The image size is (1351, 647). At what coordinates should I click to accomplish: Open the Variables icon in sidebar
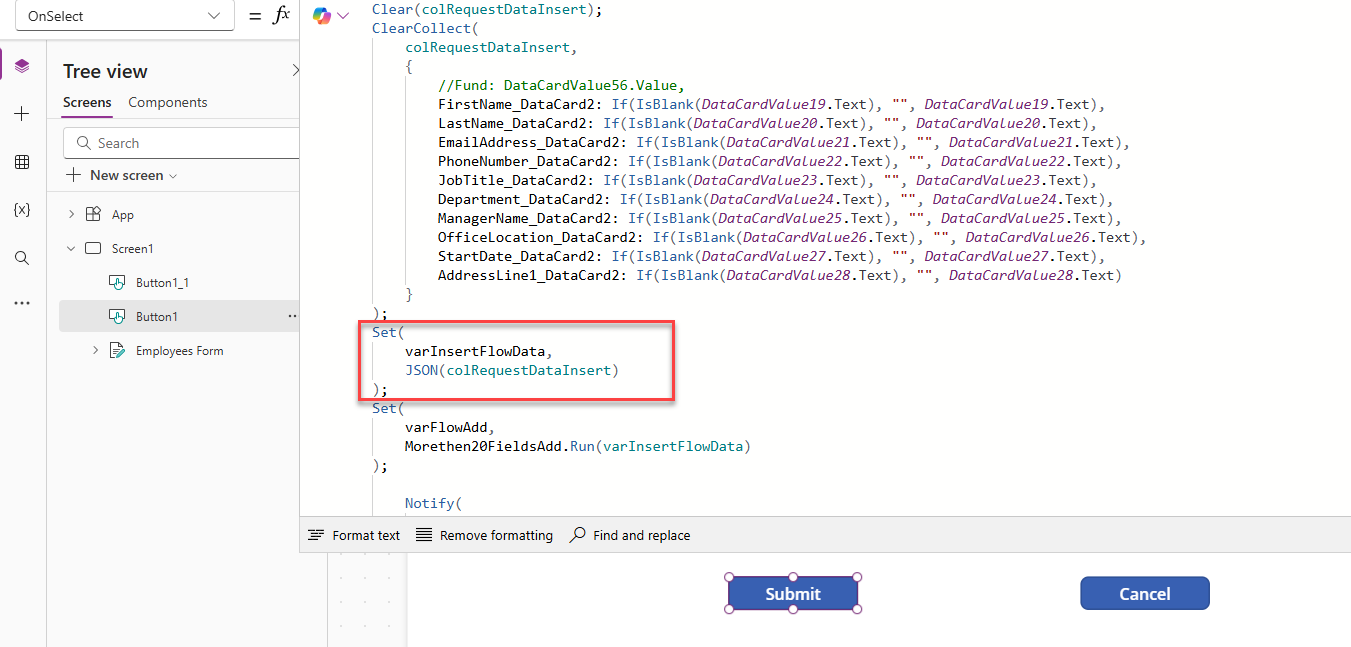tap(22, 210)
